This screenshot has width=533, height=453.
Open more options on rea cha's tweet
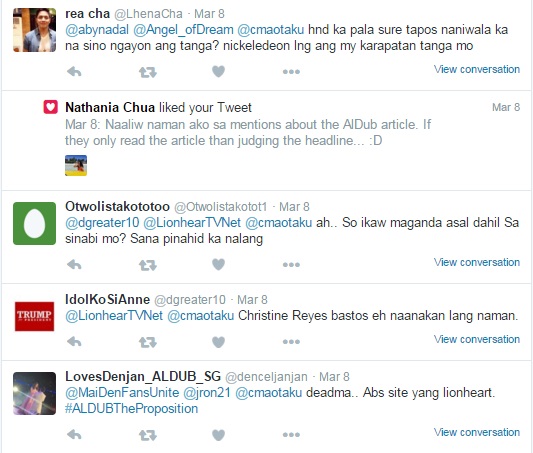pos(291,72)
